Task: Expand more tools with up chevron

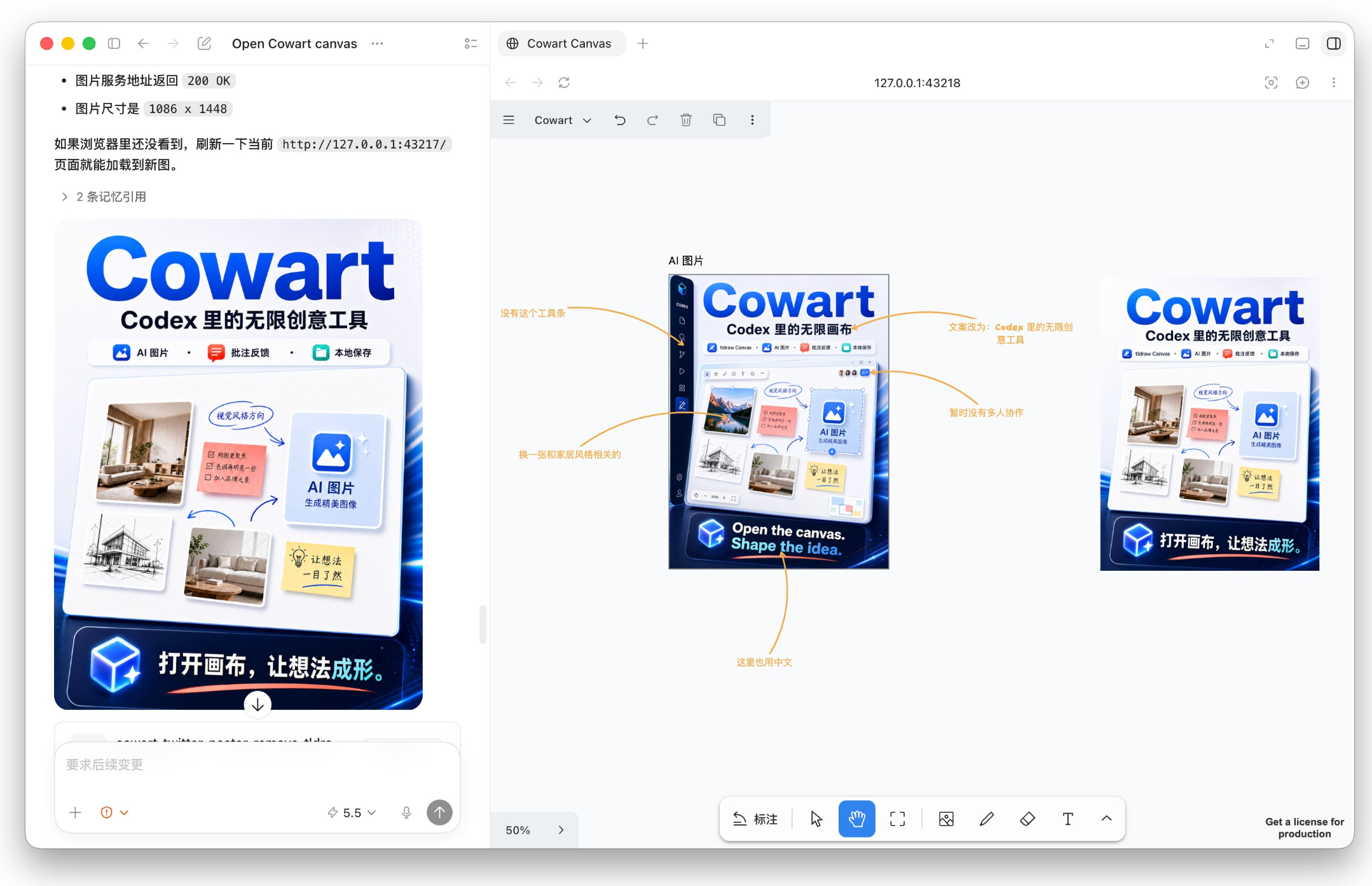Action: [1106, 819]
